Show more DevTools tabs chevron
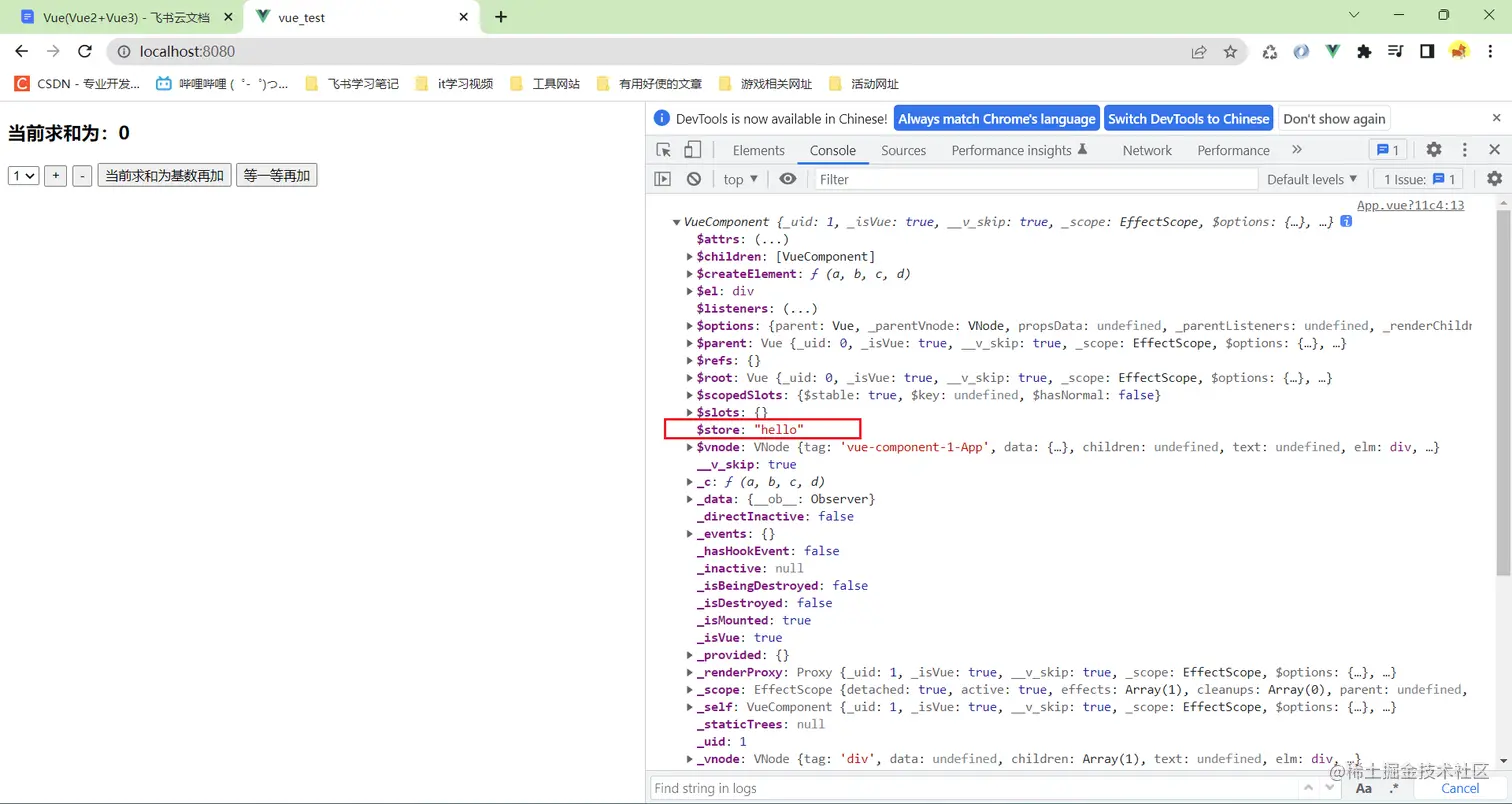This screenshot has width=1512, height=804. point(1297,150)
